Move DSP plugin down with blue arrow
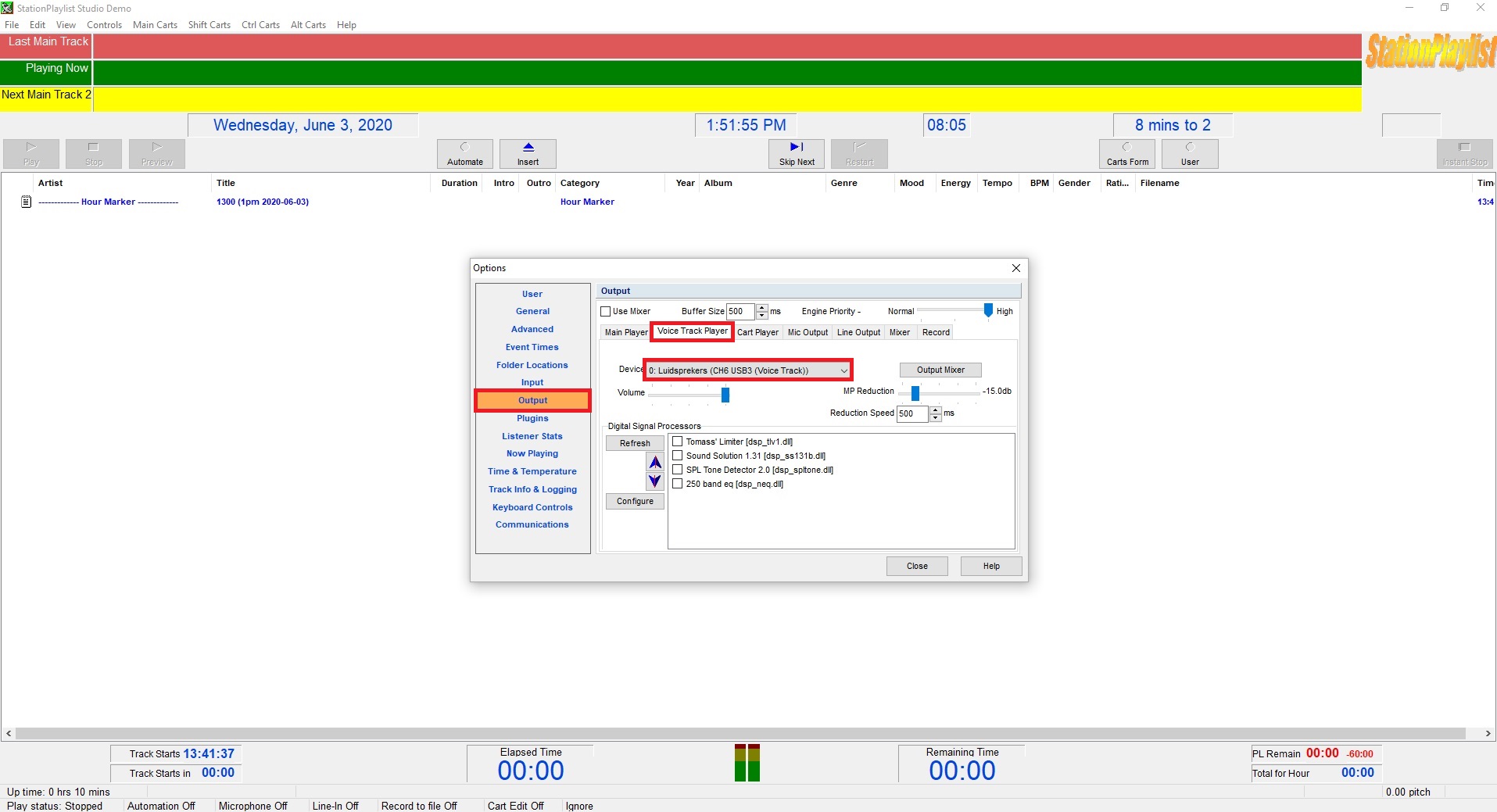Screen dimensions: 1497x812 click(x=655, y=481)
